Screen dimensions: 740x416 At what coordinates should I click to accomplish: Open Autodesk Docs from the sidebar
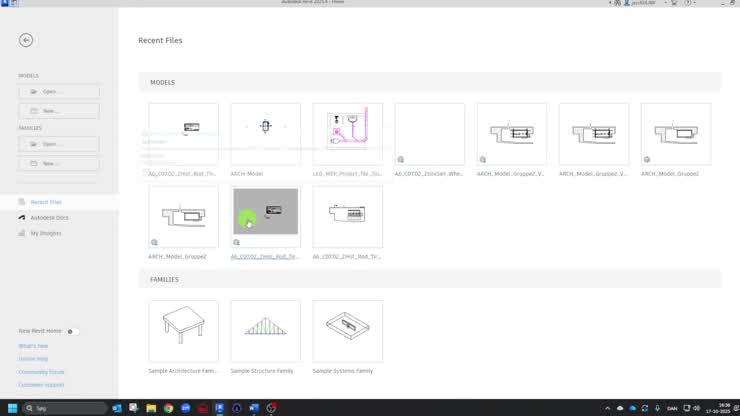click(x=49, y=218)
